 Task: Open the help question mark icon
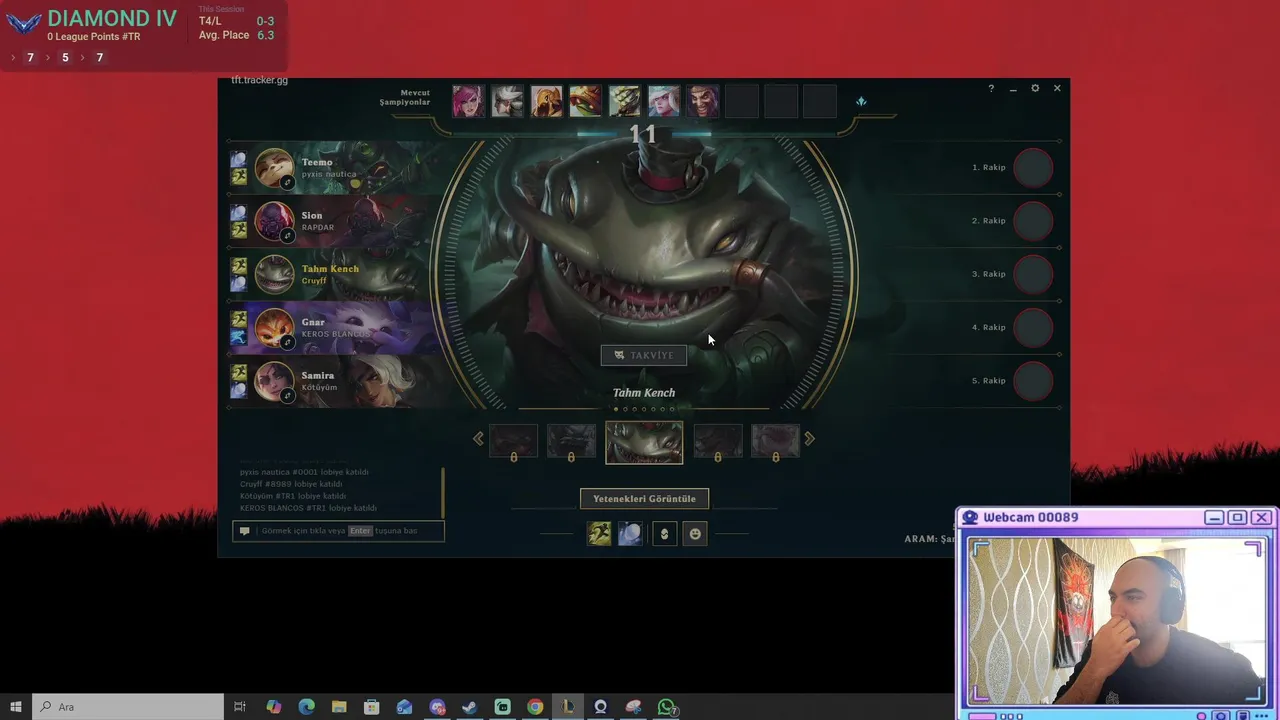pyautogui.click(x=991, y=88)
